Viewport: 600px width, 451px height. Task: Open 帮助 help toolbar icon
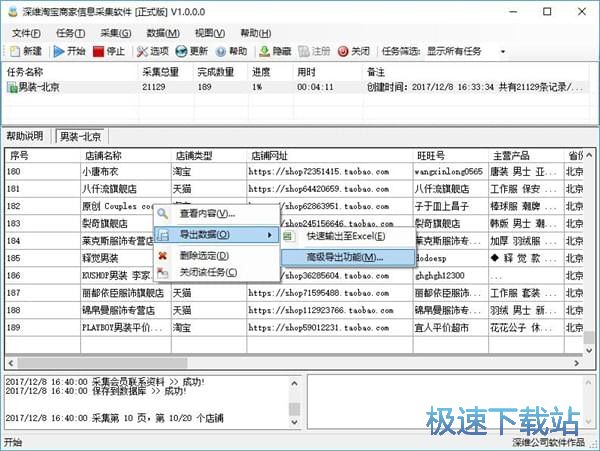point(221,51)
